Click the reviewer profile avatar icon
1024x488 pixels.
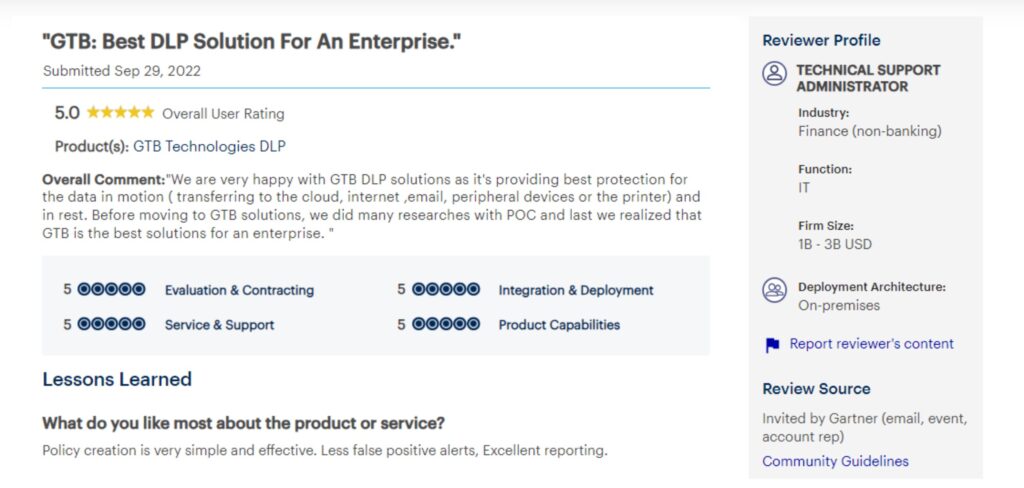click(774, 73)
